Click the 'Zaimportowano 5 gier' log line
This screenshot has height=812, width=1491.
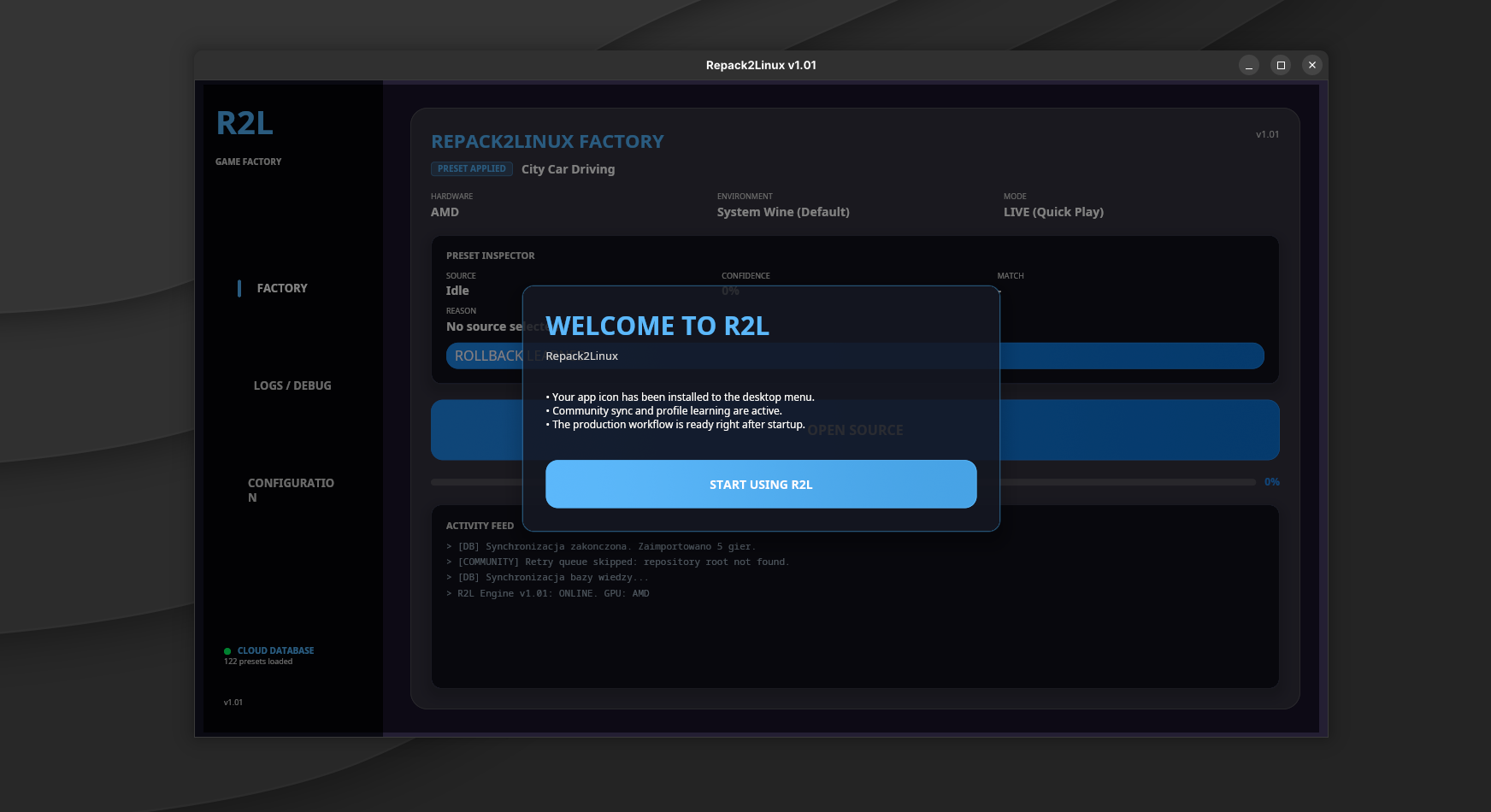tap(601, 546)
